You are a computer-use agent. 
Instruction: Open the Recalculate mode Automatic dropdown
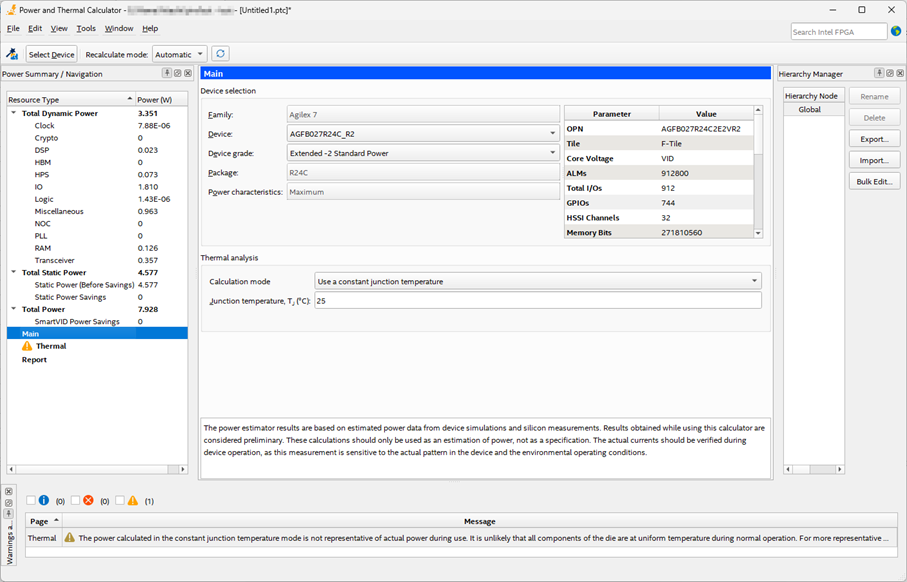180,54
